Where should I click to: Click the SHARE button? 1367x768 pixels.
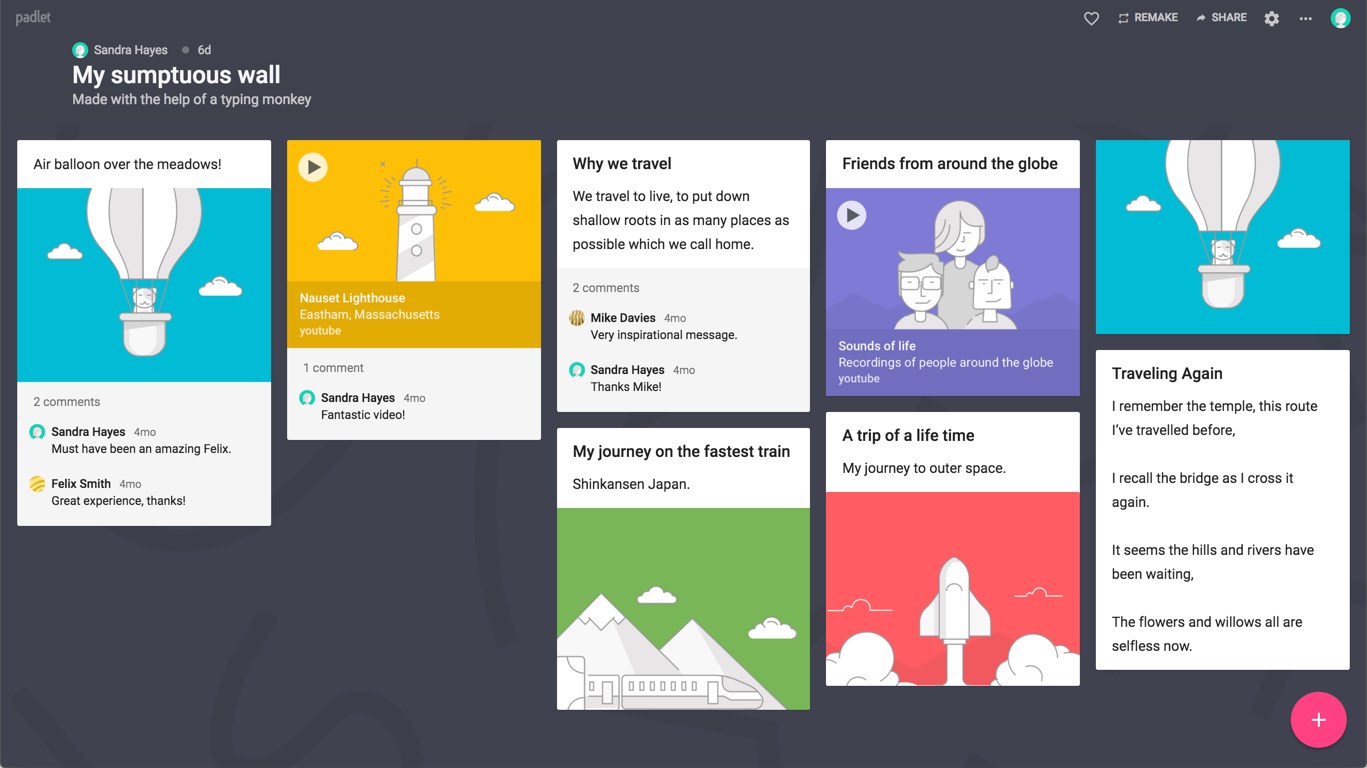point(1221,18)
